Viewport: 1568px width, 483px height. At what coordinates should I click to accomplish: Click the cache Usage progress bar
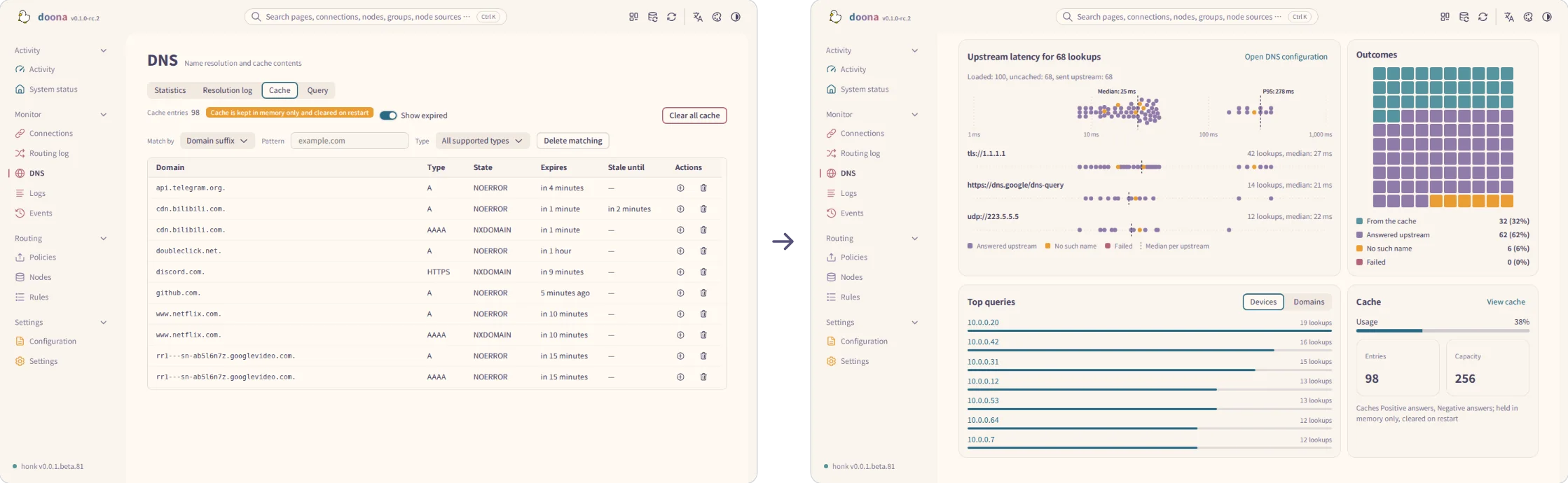(x=1443, y=330)
